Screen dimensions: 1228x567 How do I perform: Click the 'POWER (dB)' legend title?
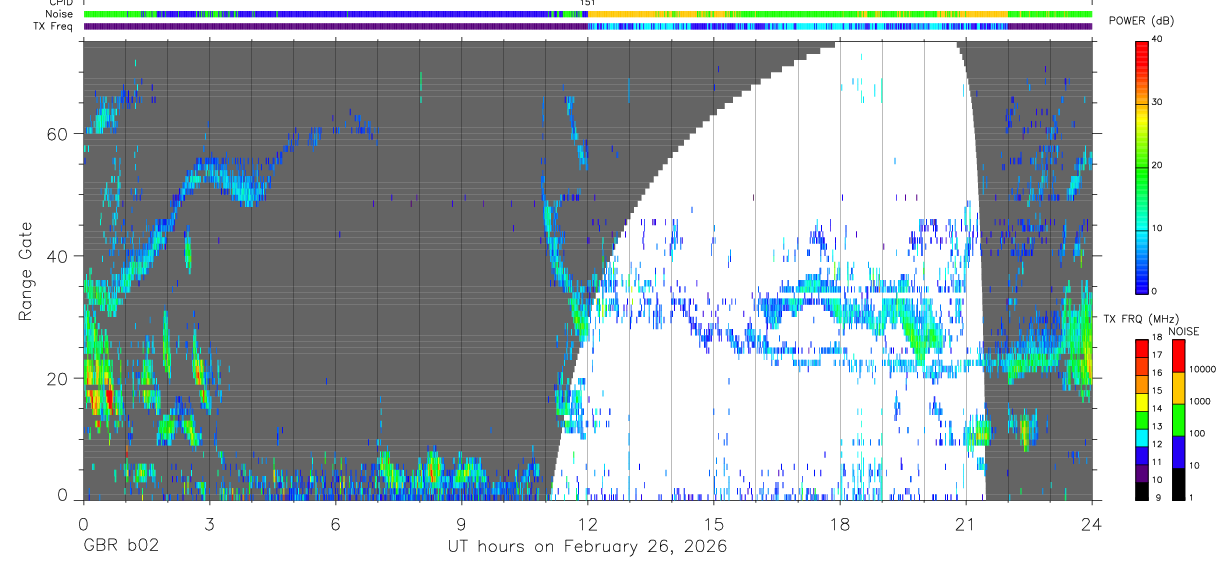point(1141,21)
